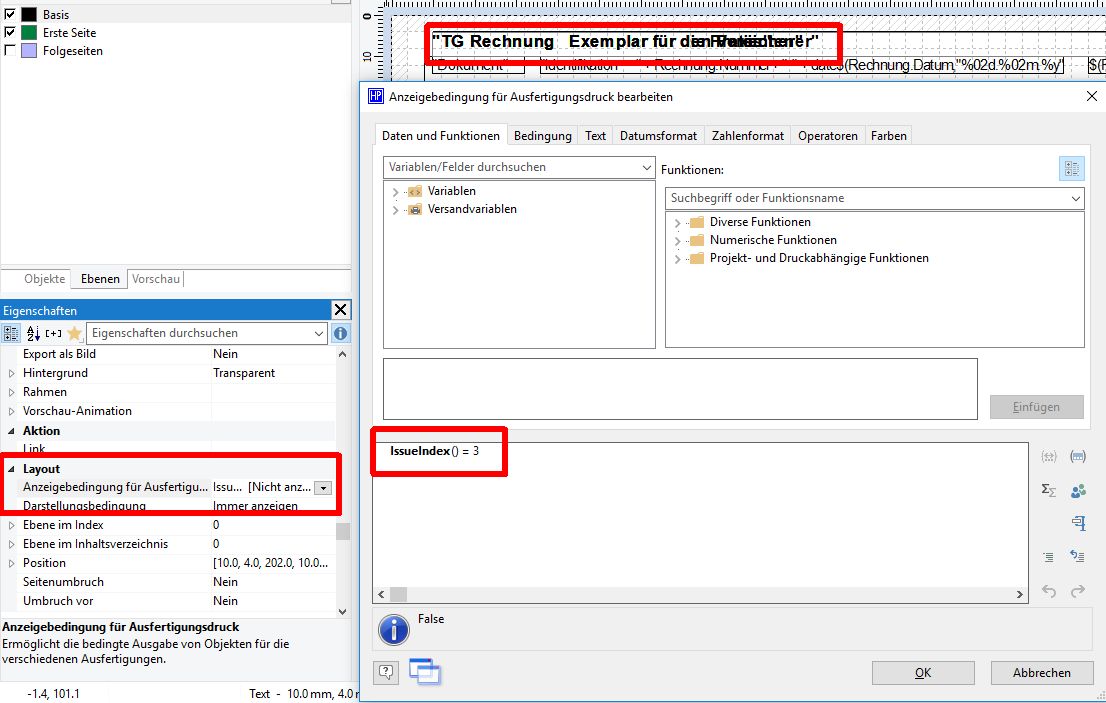Click the help question mark icon
The height and width of the screenshot is (703, 1106).
tap(386, 672)
